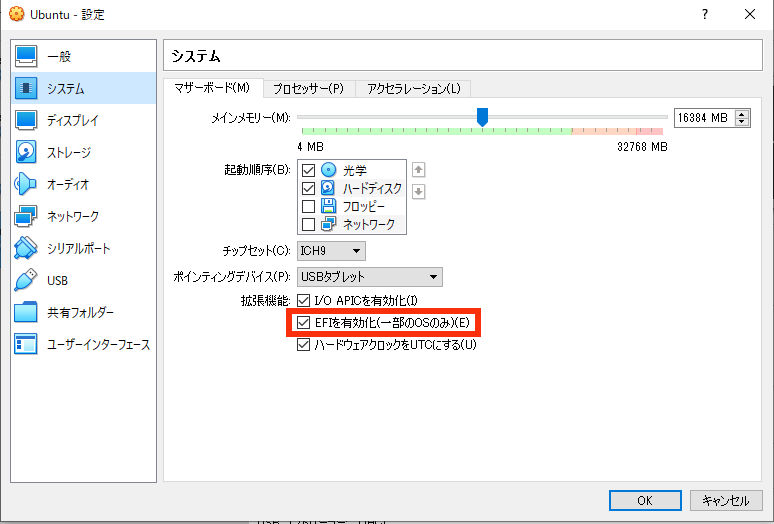Uncheck ハードディスク in boot order
Viewport: 774px width, 524px height.
pyautogui.click(x=309, y=188)
